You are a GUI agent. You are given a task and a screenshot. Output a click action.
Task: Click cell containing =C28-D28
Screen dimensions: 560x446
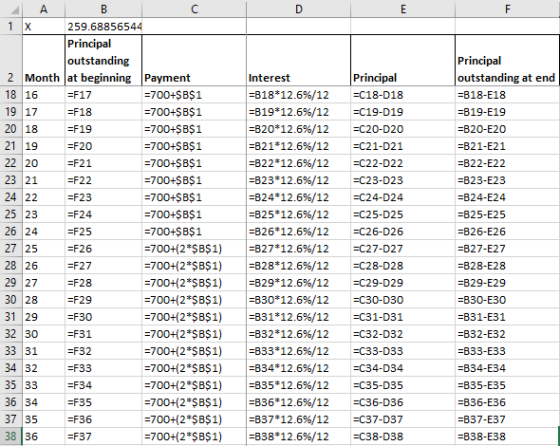pyautogui.click(x=403, y=265)
